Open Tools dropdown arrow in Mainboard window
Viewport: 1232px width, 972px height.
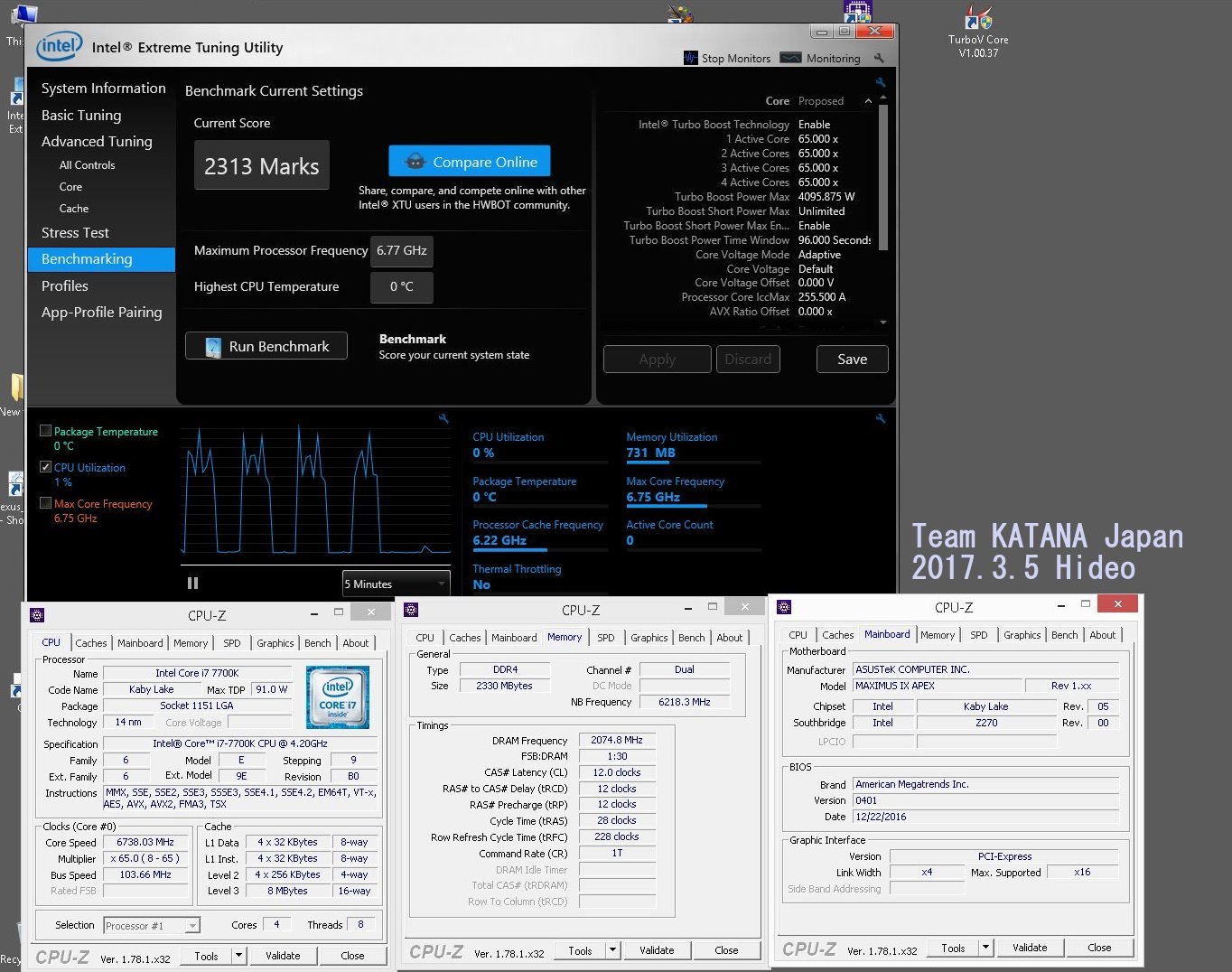985,948
